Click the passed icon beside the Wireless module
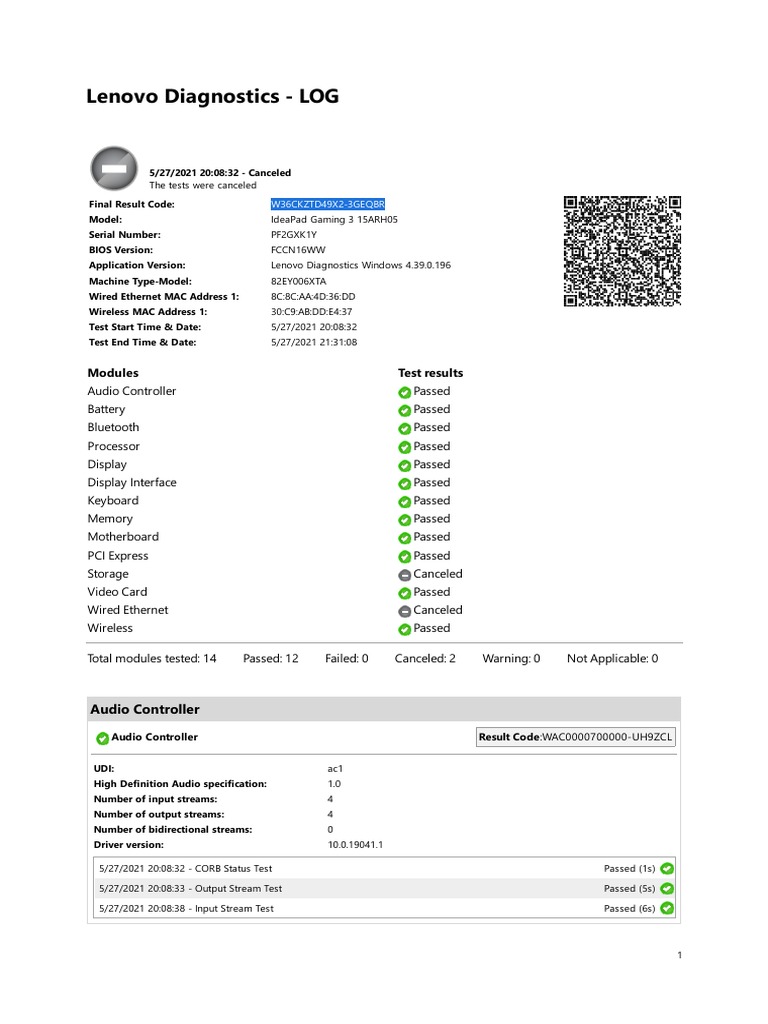This screenshot has width=768, height=1024. point(404,630)
